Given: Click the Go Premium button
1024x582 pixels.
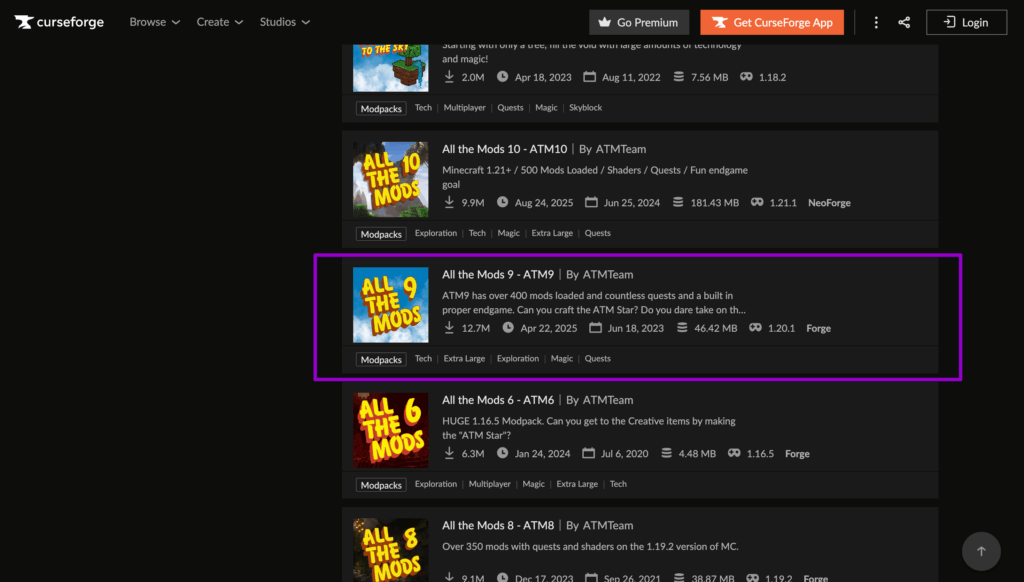Looking at the screenshot, I should point(639,22).
